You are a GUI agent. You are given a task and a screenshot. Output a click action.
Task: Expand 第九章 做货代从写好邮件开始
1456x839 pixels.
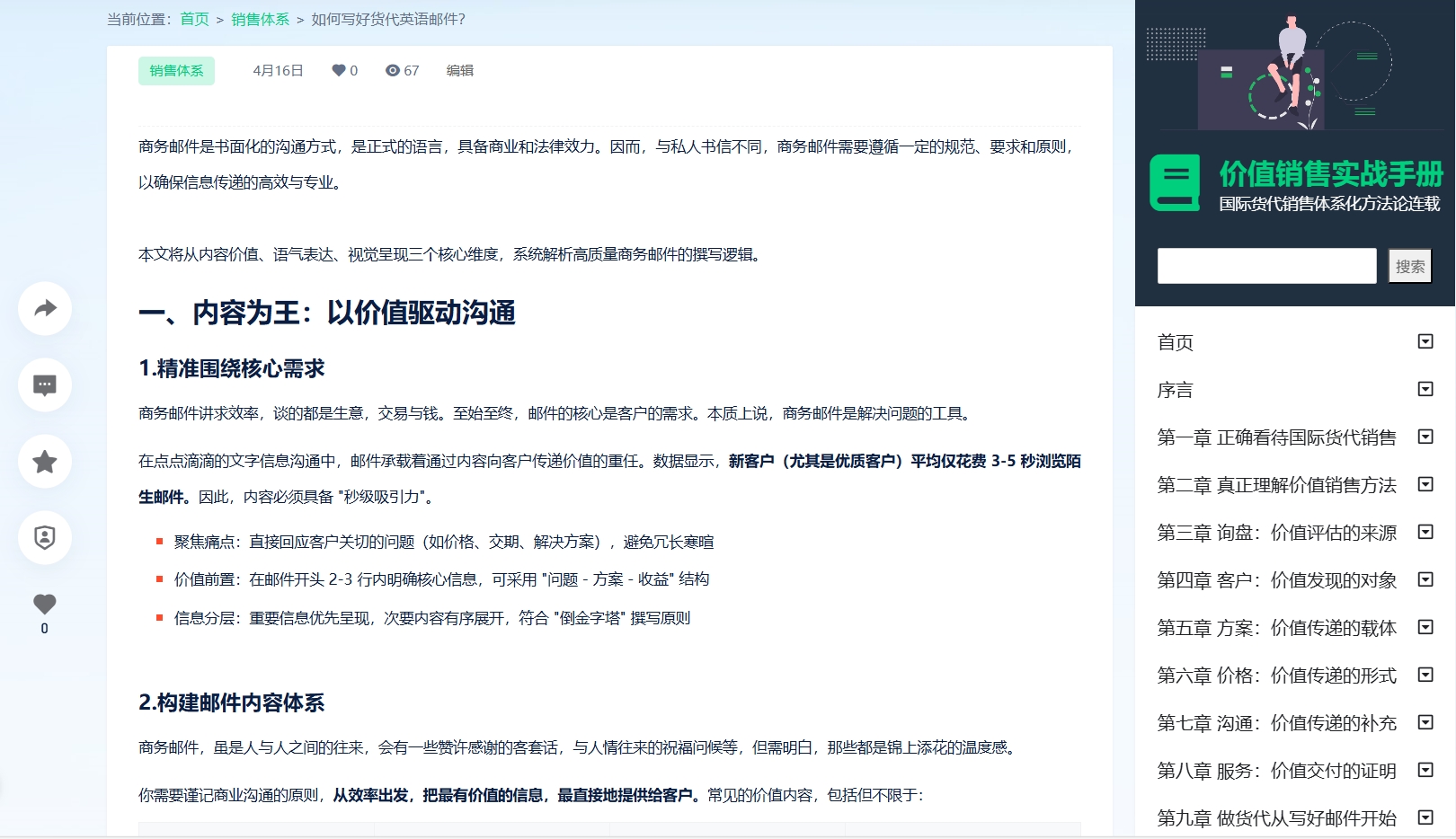pos(1424,817)
